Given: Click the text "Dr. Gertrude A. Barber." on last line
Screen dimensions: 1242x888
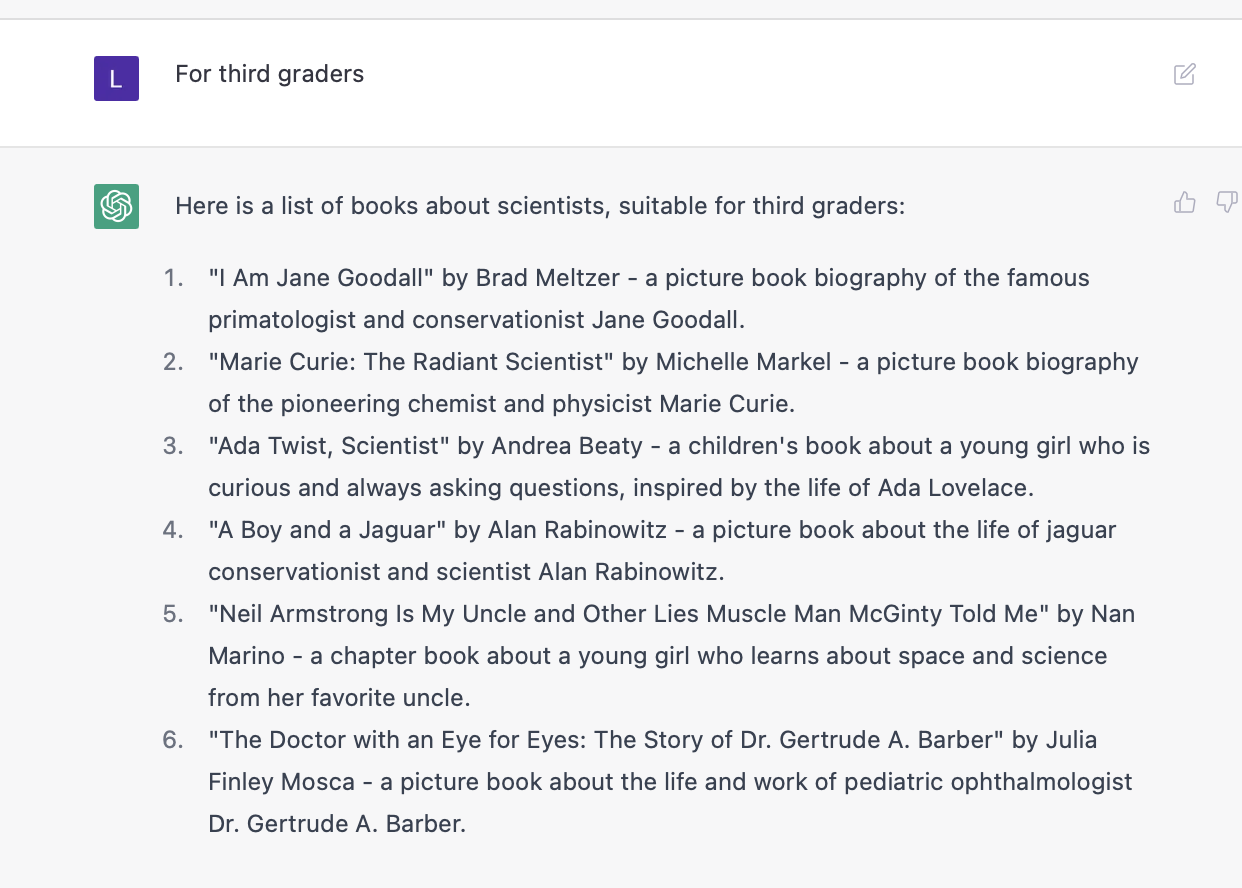Looking at the screenshot, I should tap(337, 824).
